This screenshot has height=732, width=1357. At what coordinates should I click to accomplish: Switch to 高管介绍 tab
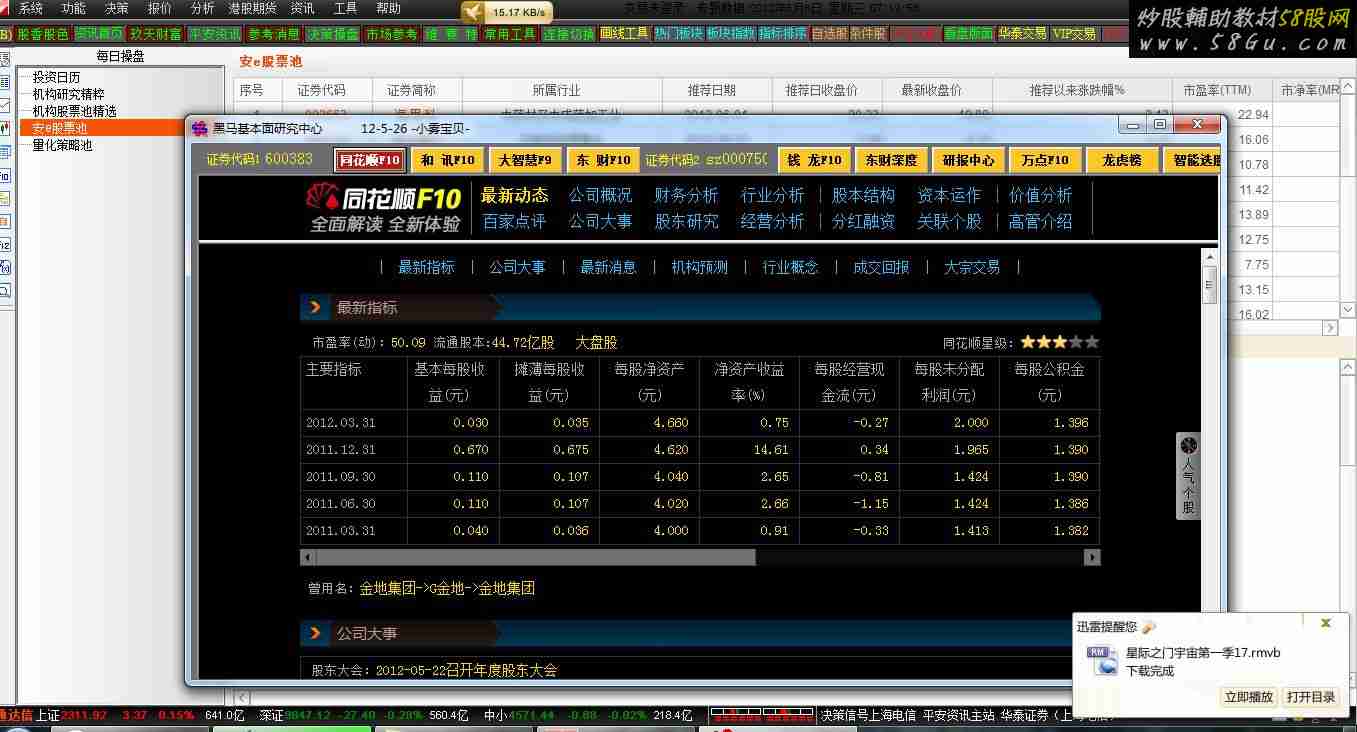tap(1041, 222)
